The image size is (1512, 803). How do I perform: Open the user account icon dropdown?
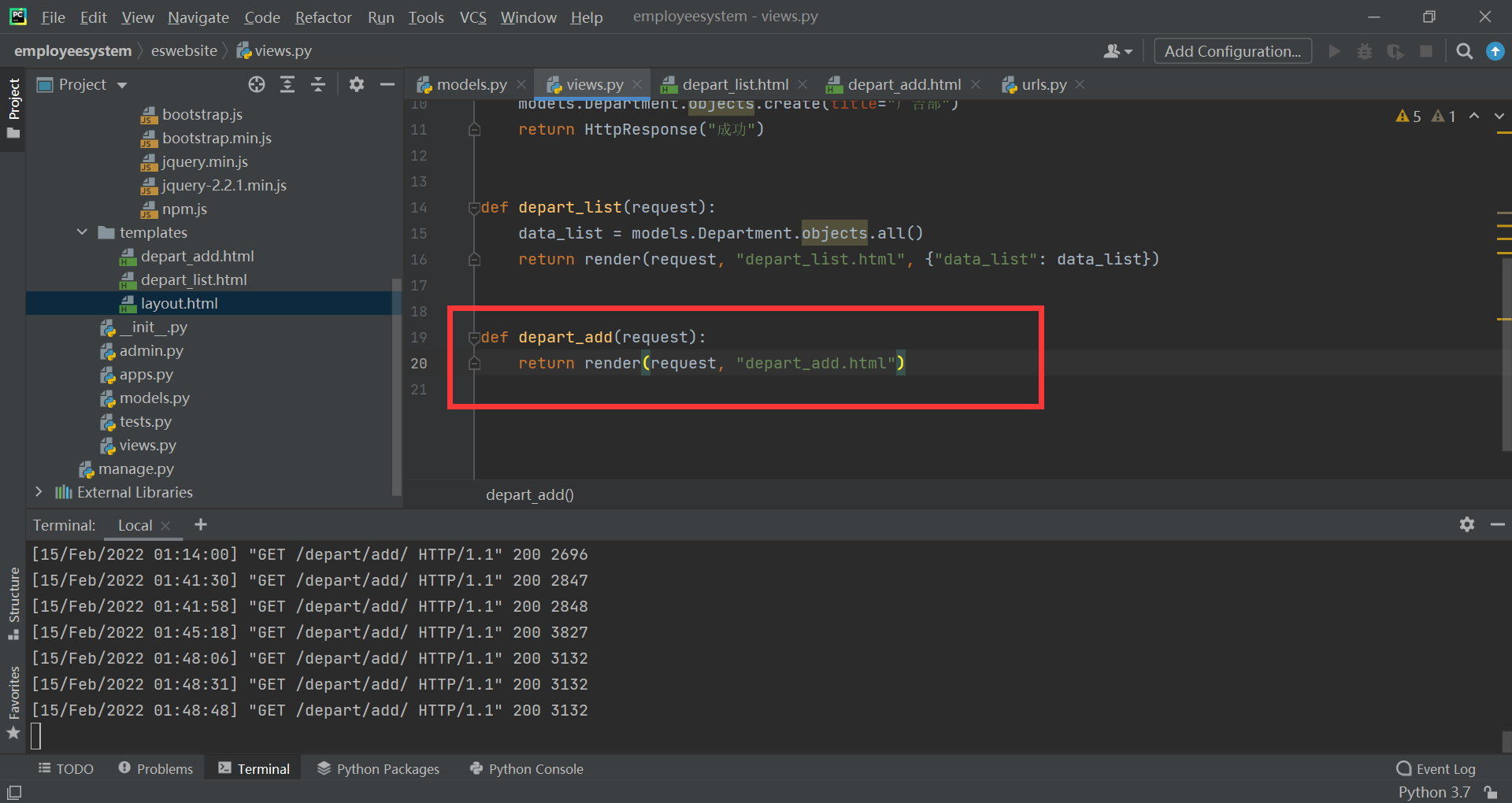[1117, 51]
